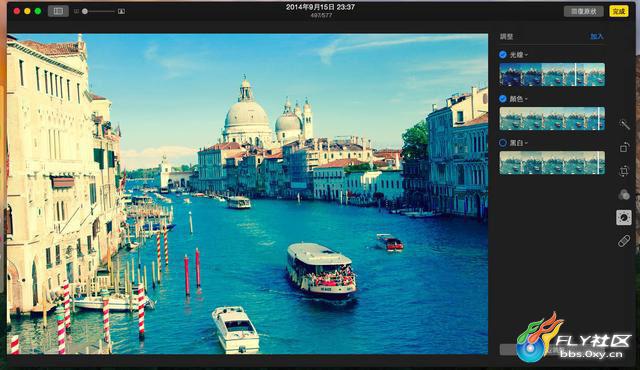Uncheck the 顏色 adjustment checkbox

(x=503, y=99)
